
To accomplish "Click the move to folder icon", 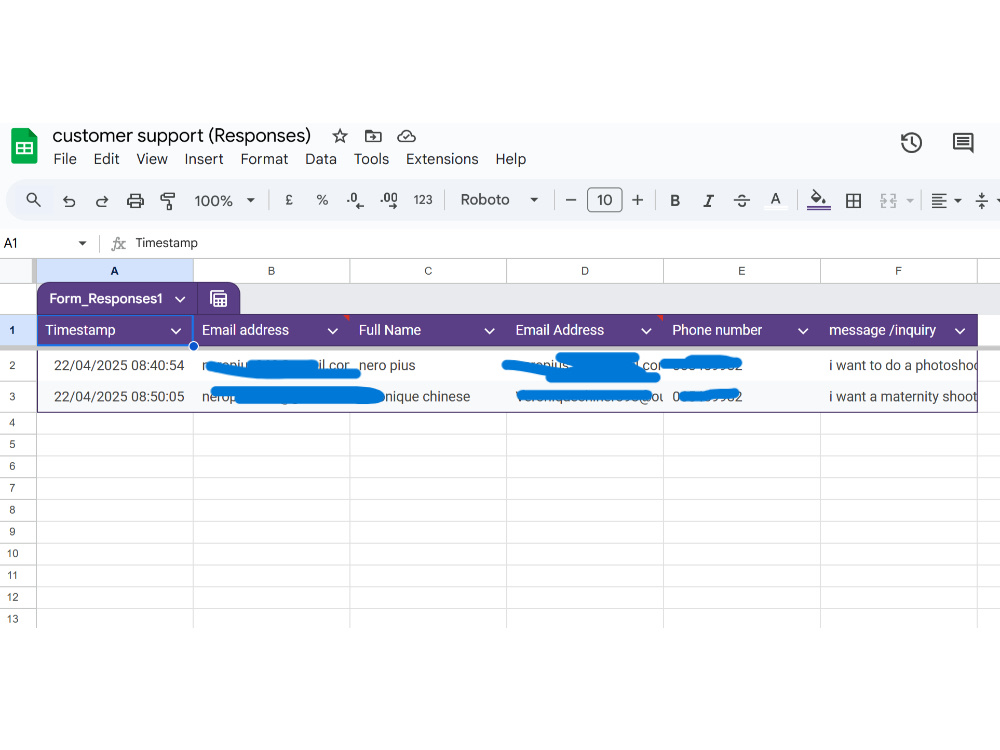I will (373, 136).
